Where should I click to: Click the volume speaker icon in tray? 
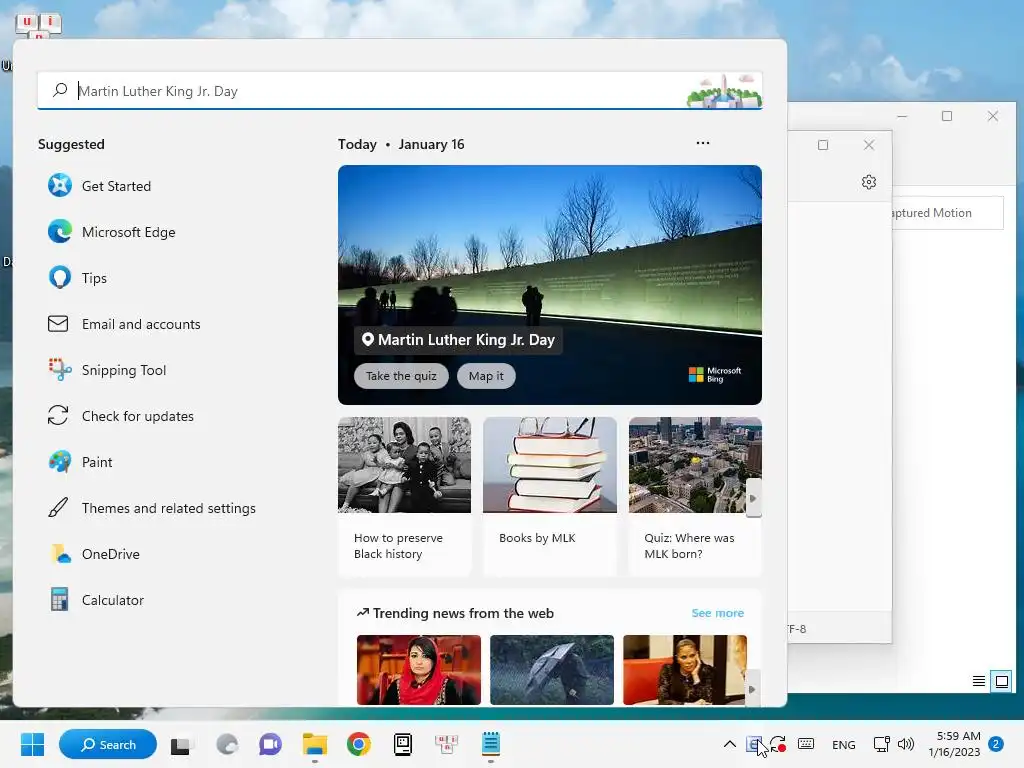click(x=906, y=744)
